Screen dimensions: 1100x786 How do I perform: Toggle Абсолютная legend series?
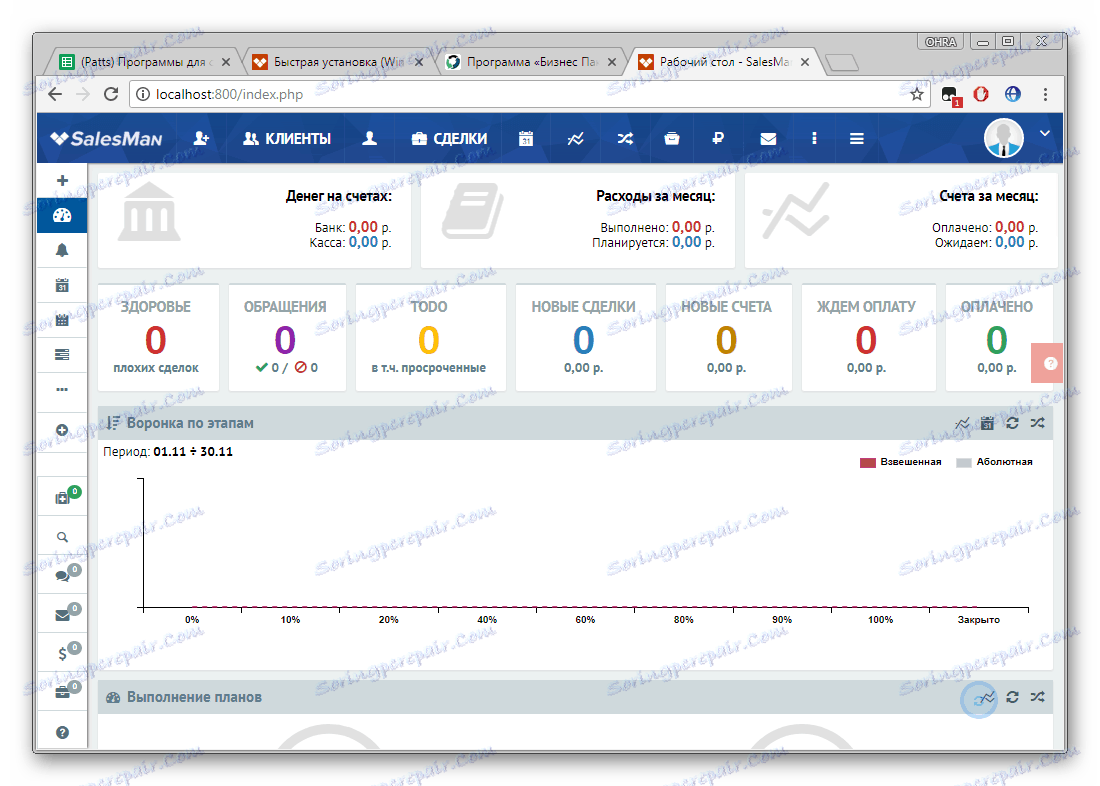point(995,462)
